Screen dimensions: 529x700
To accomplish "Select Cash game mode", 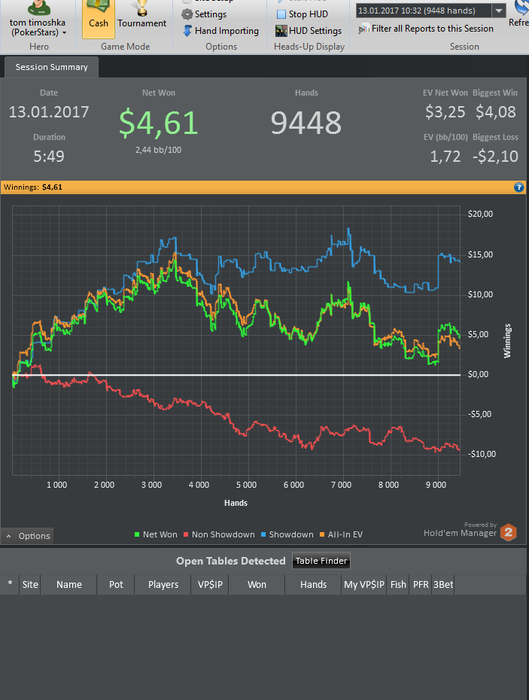I will click(x=98, y=18).
